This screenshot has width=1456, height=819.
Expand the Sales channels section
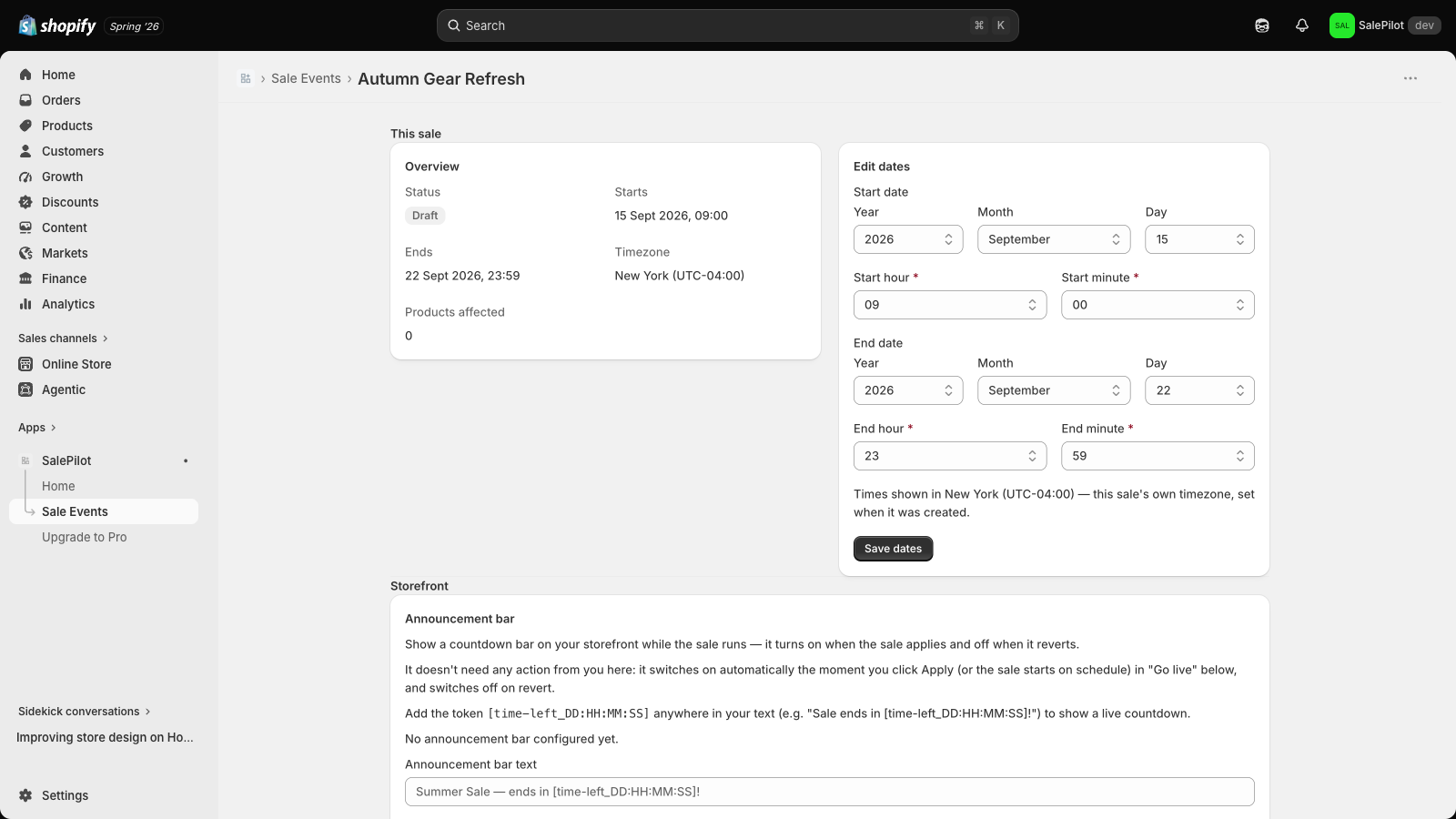click(x=63, y=339)
